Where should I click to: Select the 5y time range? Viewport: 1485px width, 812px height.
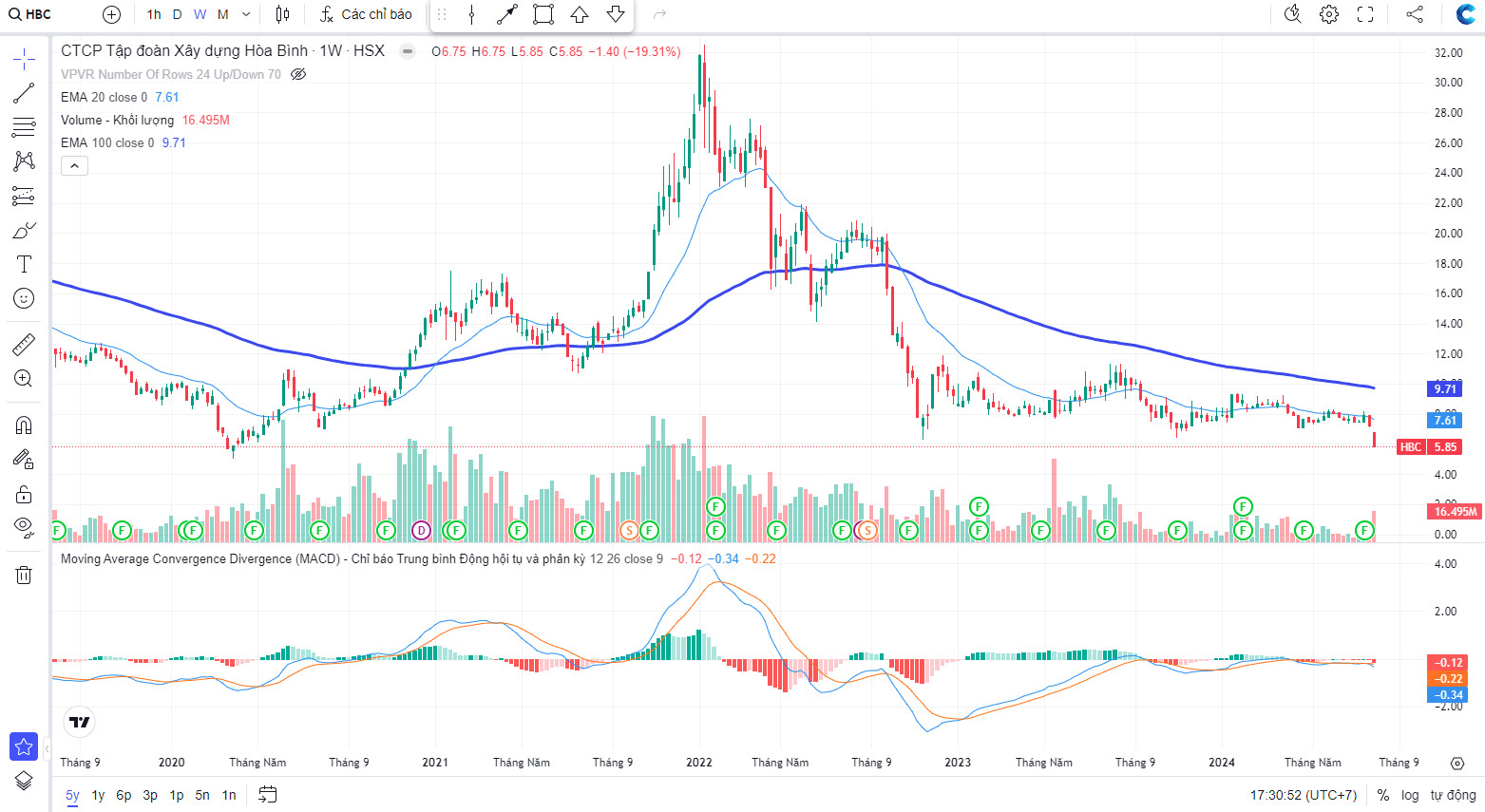point(72,795)
